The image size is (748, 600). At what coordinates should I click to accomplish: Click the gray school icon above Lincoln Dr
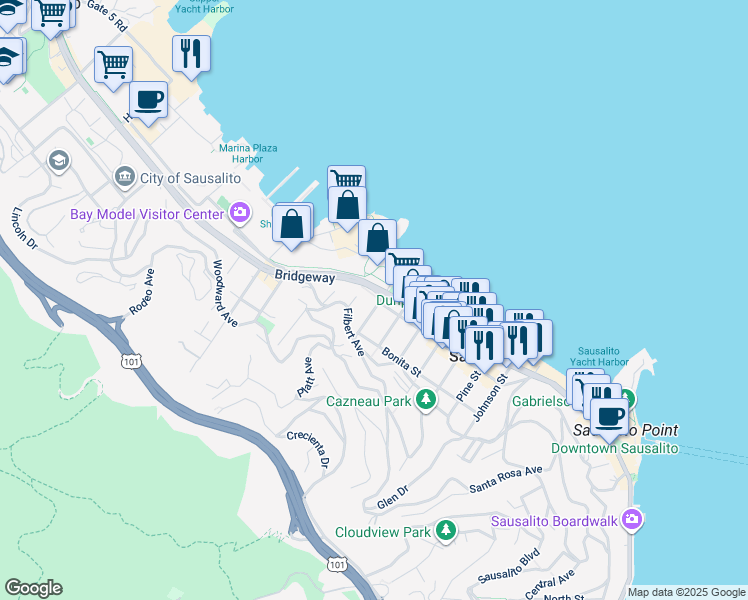(59, 161)
